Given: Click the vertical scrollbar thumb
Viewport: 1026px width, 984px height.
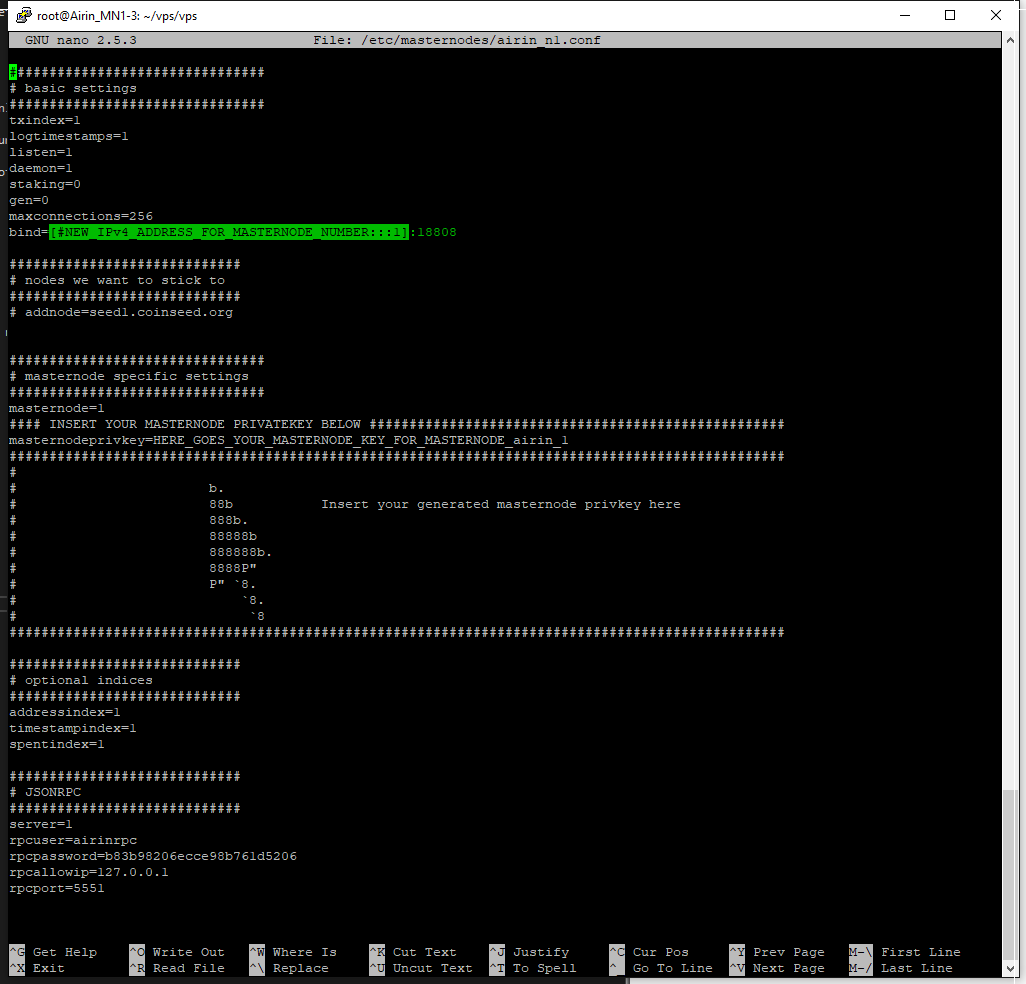Looking at the screenshot, I should click(1010, 874).
